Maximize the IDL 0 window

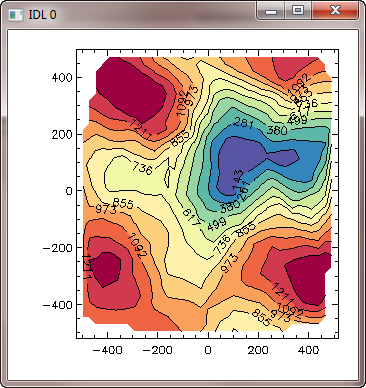tap(298, 10)
